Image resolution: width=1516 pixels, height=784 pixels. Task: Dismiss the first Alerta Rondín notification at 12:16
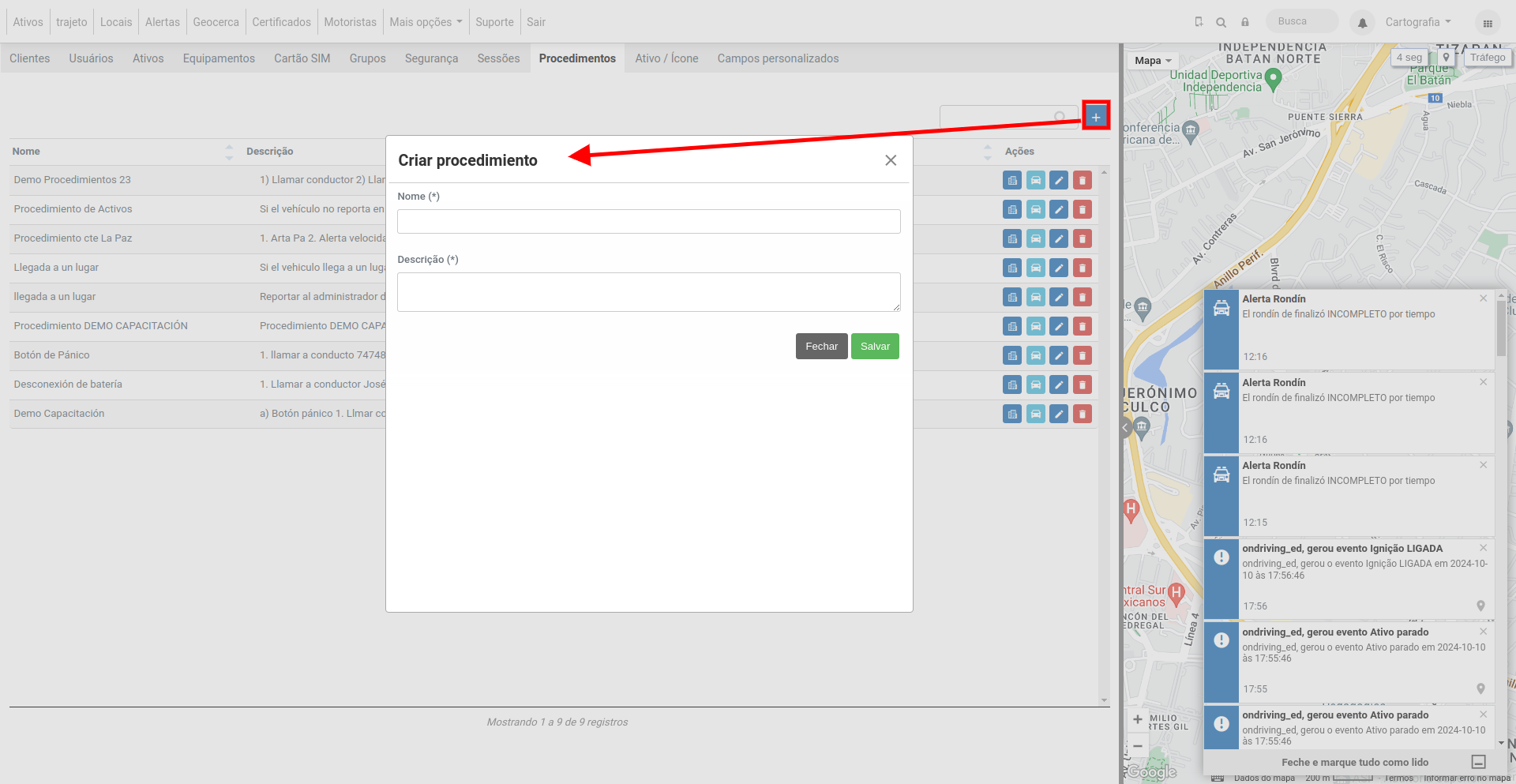[1483, 298]
